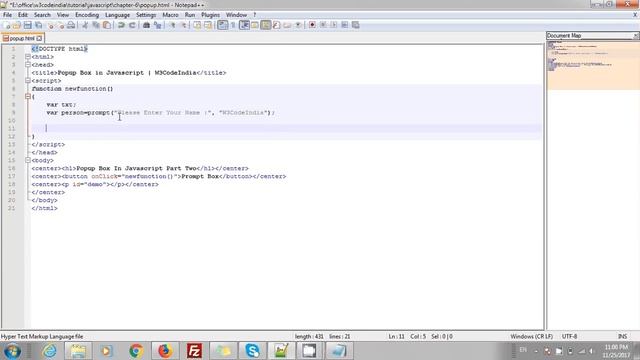
Task: Copy selection with the Copy icon
Action: [x=96, y=25]
